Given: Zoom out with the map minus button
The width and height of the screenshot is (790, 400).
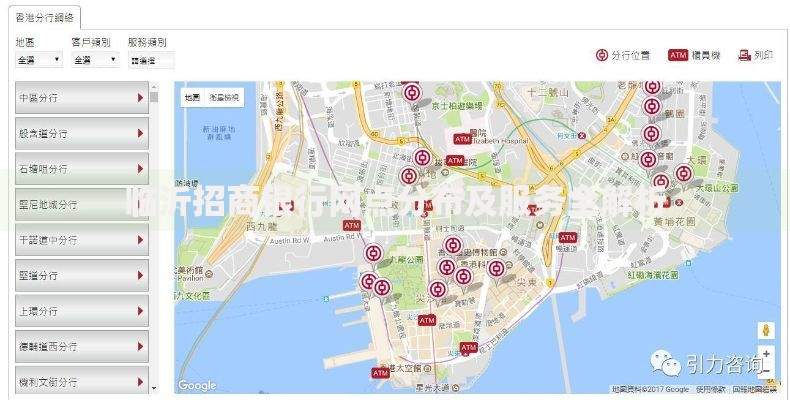Looking at the screenshot, I should coord(766,370).
